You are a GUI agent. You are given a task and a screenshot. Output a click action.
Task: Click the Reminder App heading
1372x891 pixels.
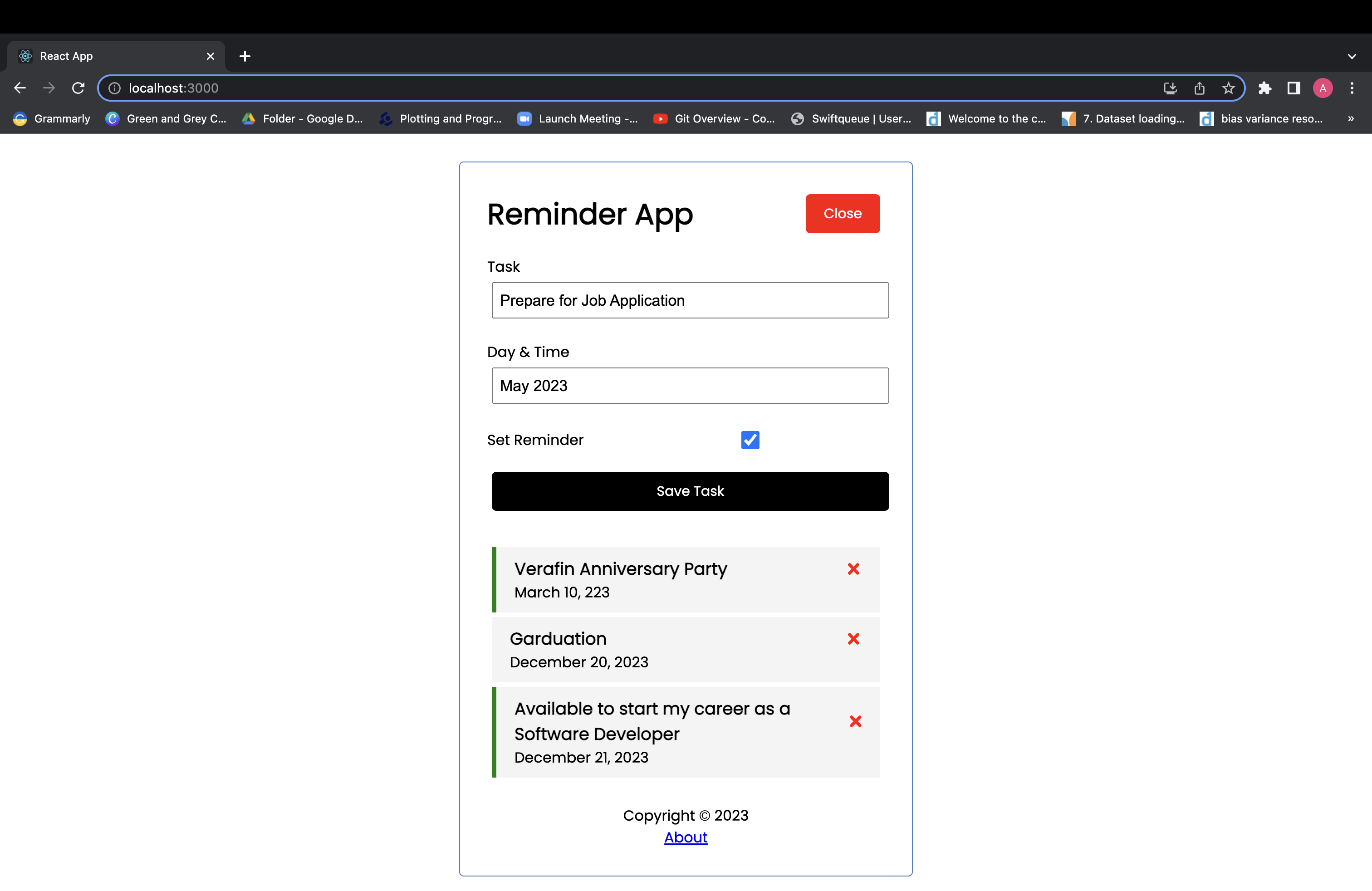(x=590, y=215)
